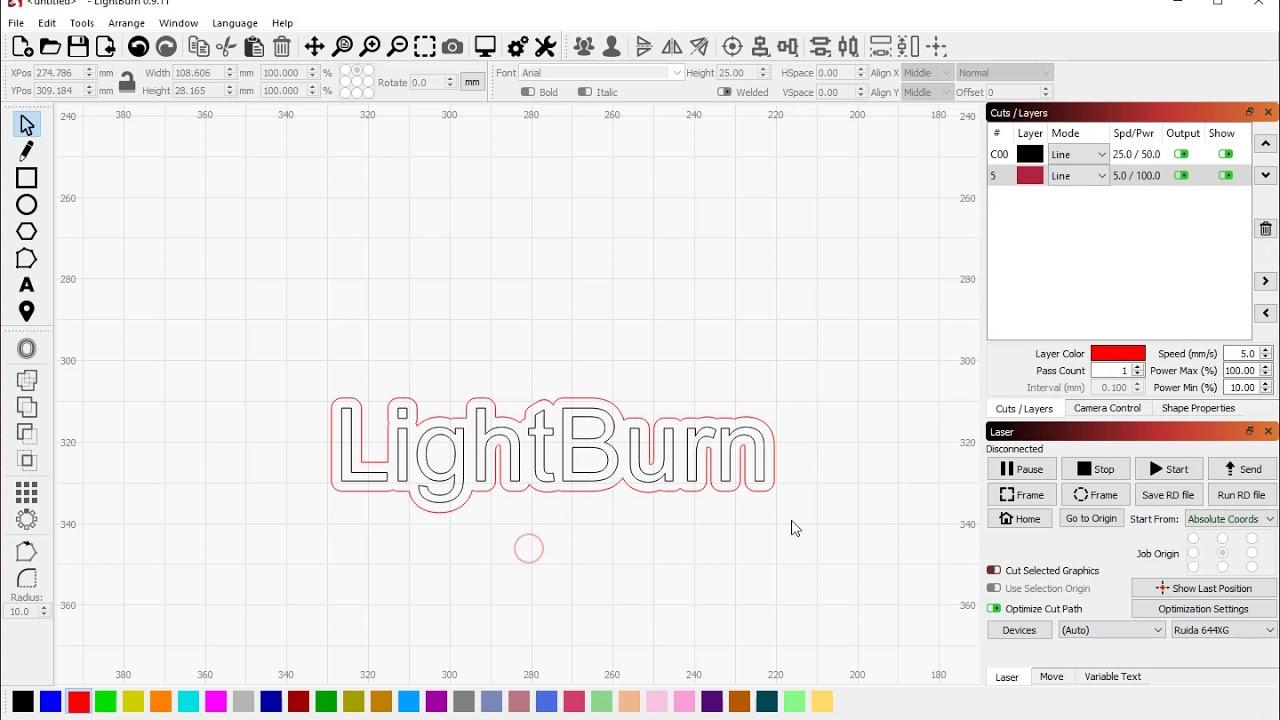Activate the Text tool 'A'
The image size is (1280, 720).
click(x=27, y=285)
